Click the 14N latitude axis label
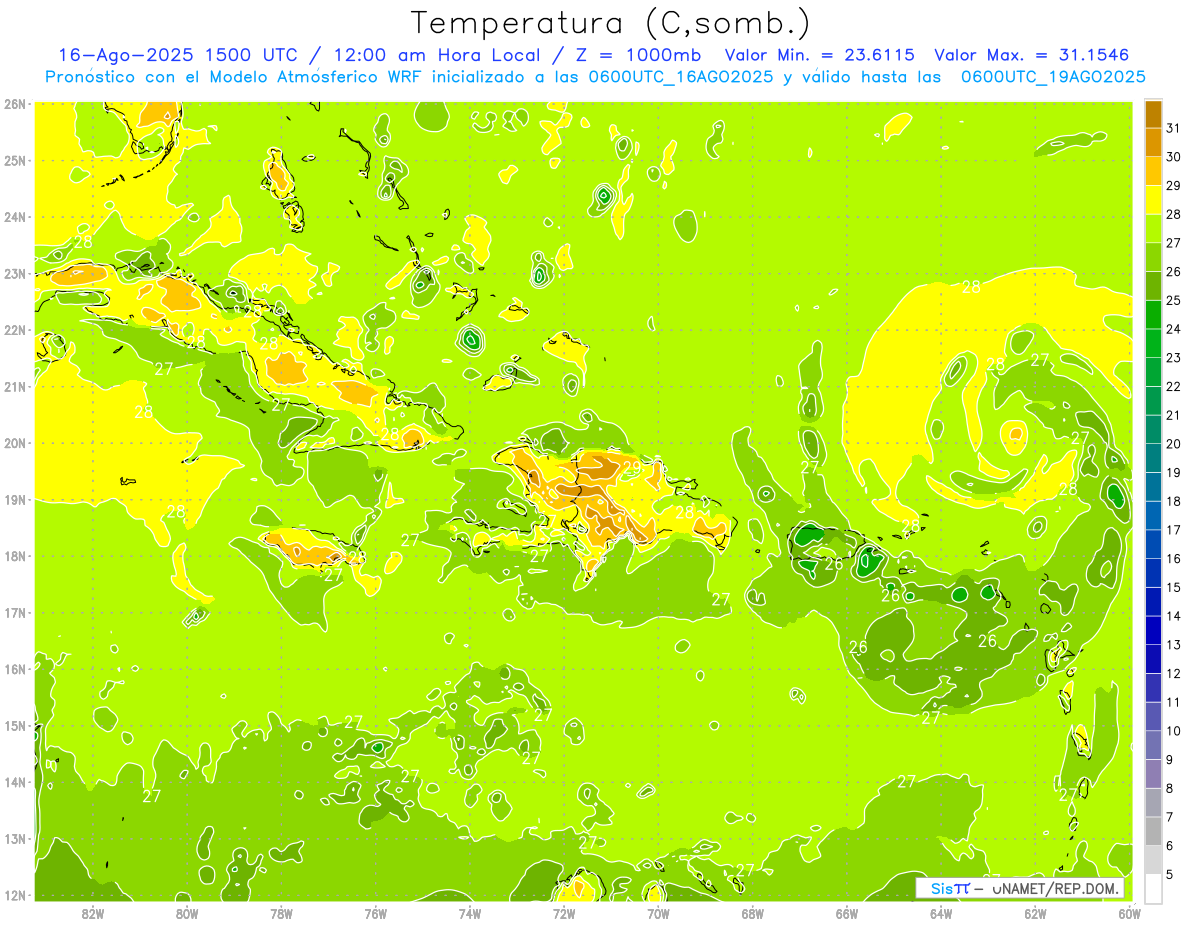Screen dimensions: 1200x927 click(x=15, y=782)
